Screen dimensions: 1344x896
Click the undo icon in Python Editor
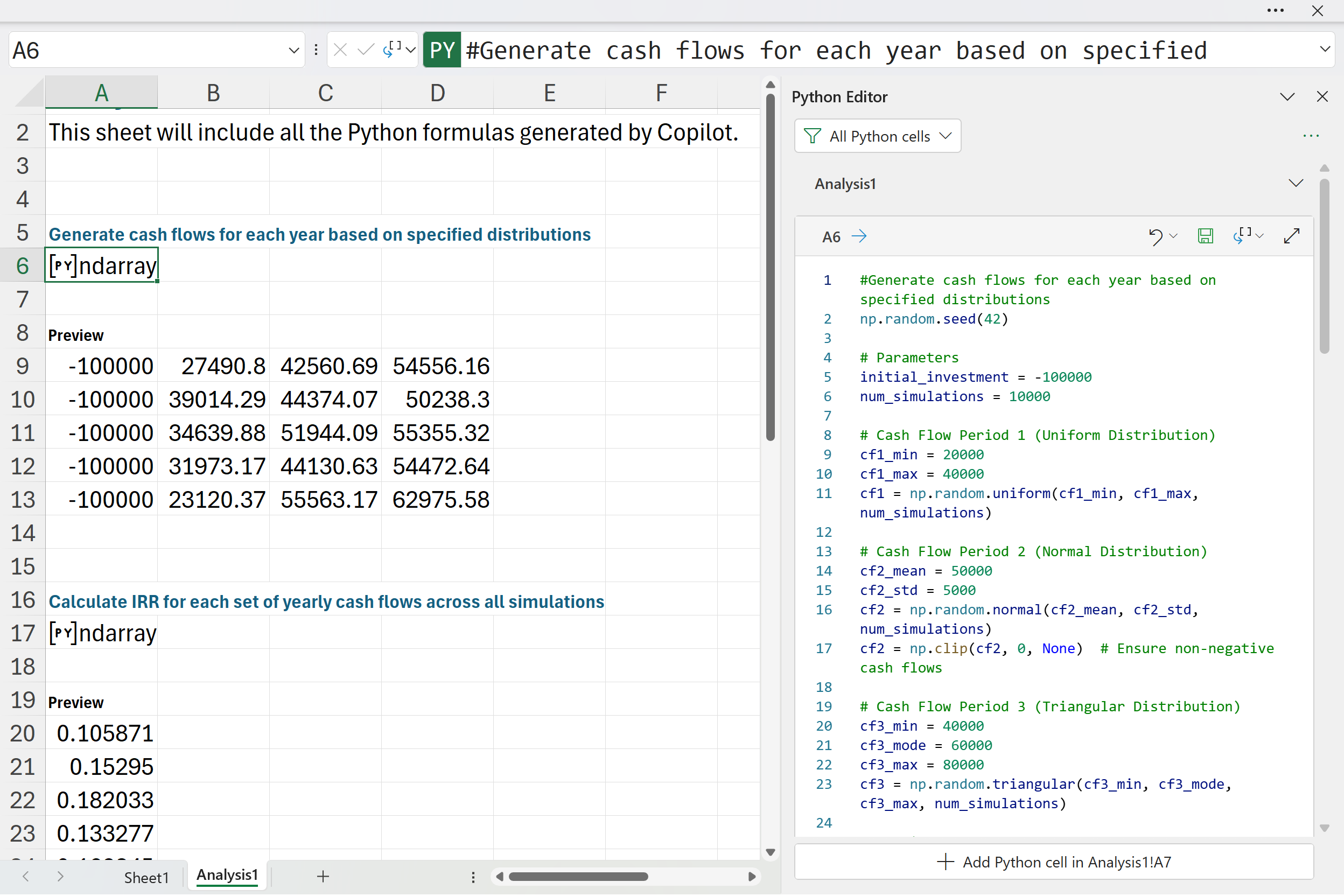(1156, 236)
